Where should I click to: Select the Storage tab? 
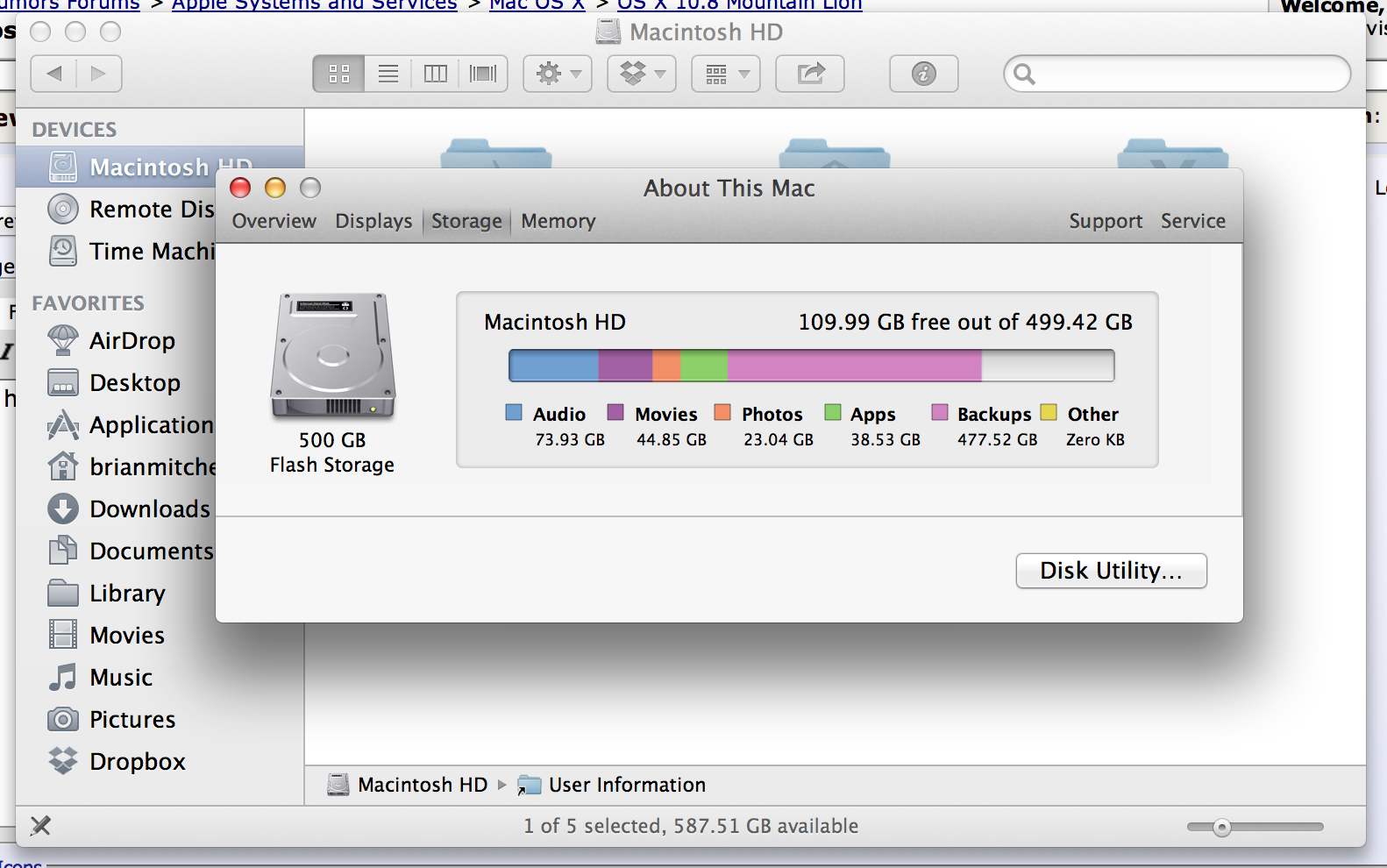pyautogui.click(x=466, y=221)
